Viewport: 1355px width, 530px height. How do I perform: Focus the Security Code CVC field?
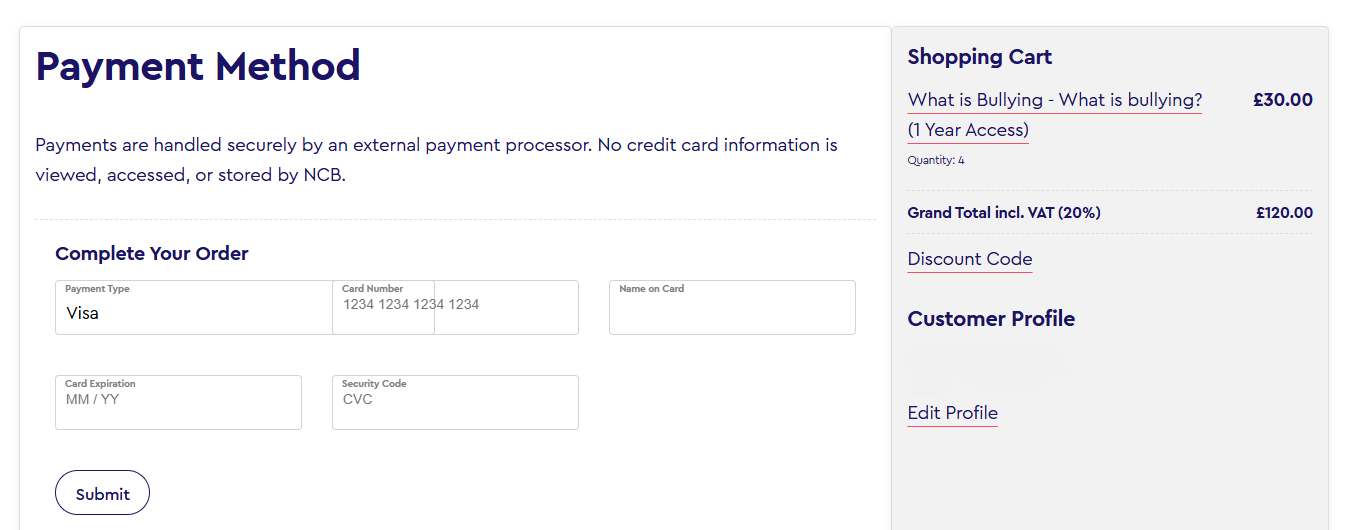(455, 403)
